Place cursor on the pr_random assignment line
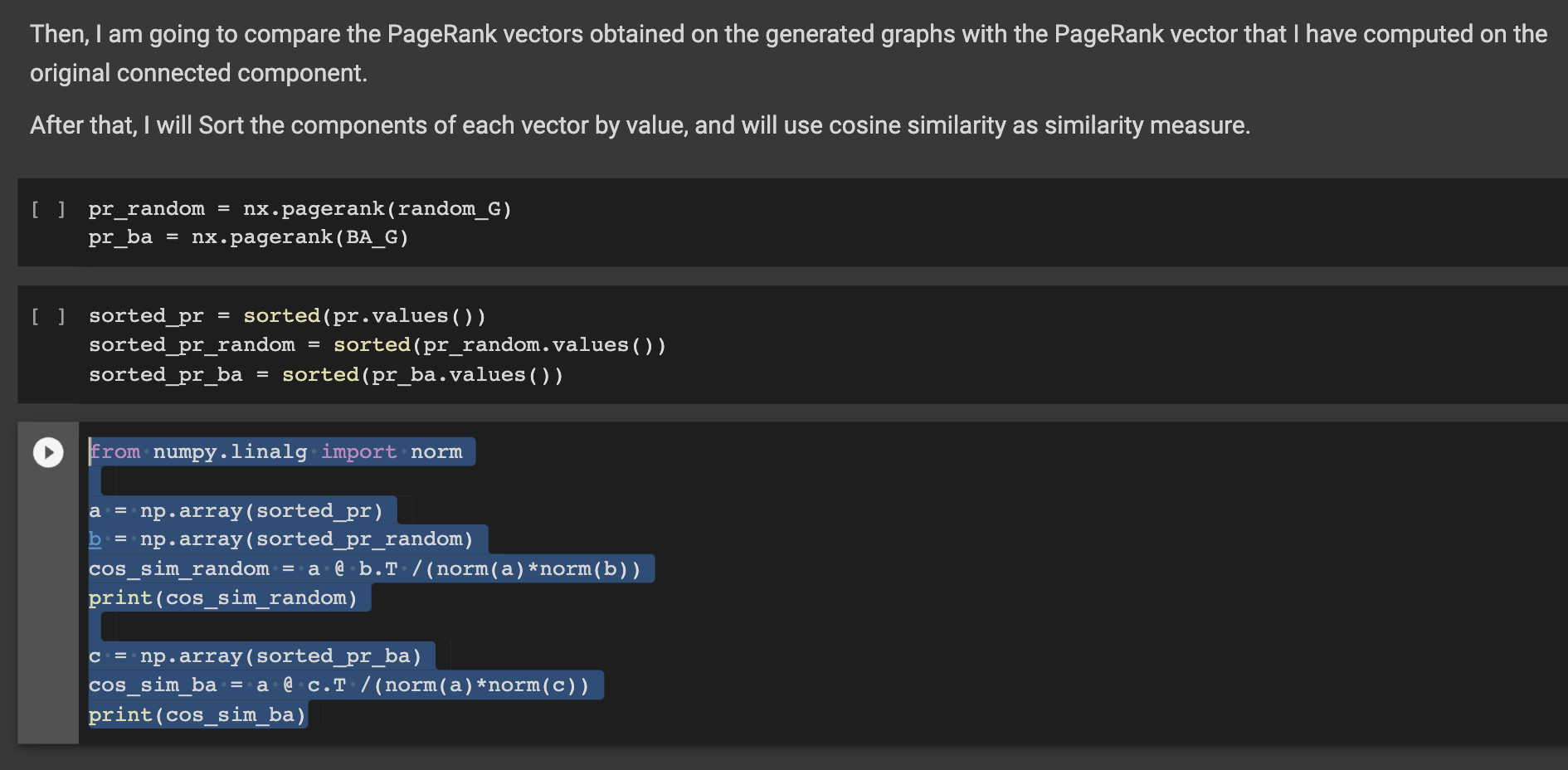Viewport: 1568px width, 770px height. (300, 208)
